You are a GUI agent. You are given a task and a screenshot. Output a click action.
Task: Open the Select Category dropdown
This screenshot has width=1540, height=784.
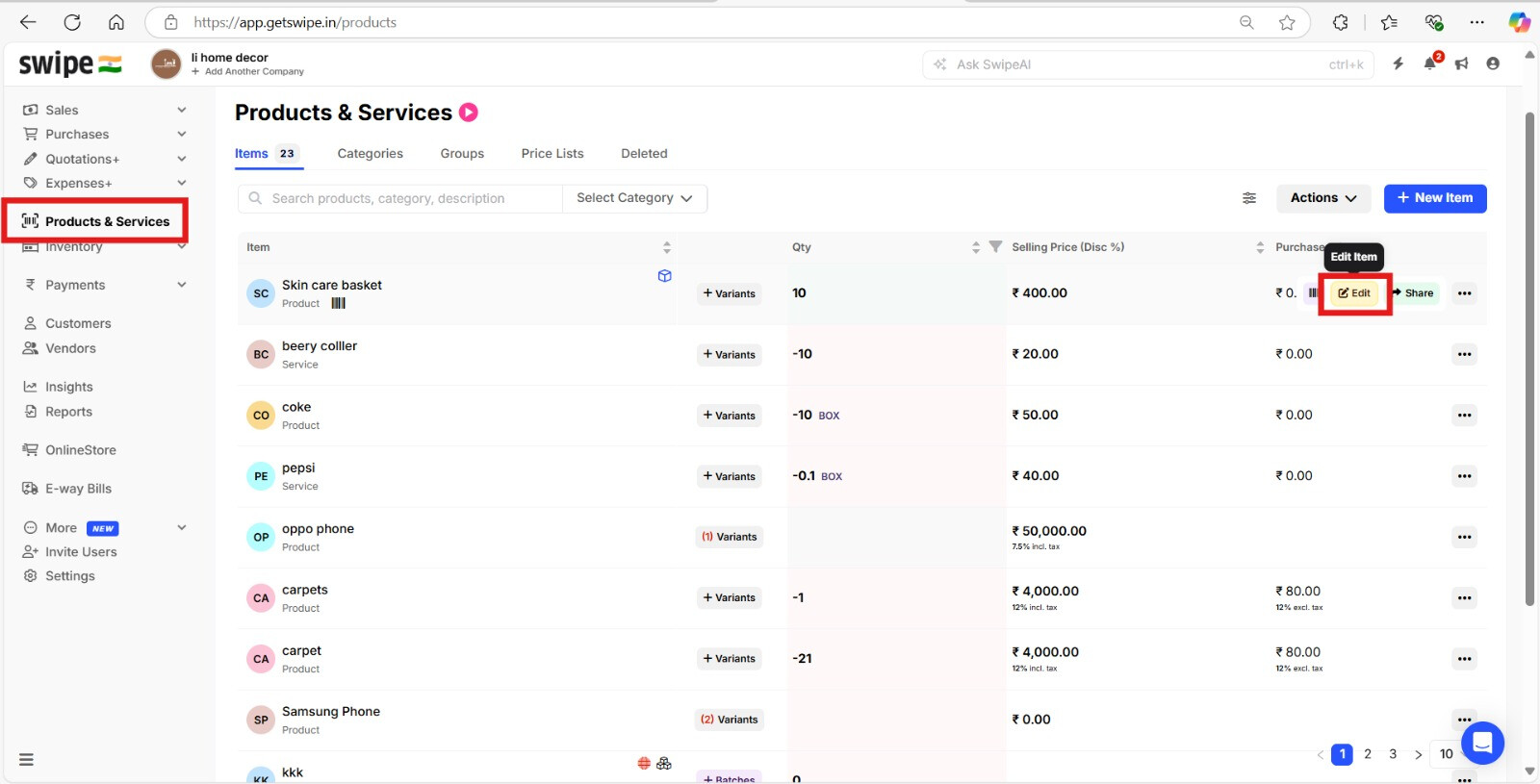click(x=634, y=198)
